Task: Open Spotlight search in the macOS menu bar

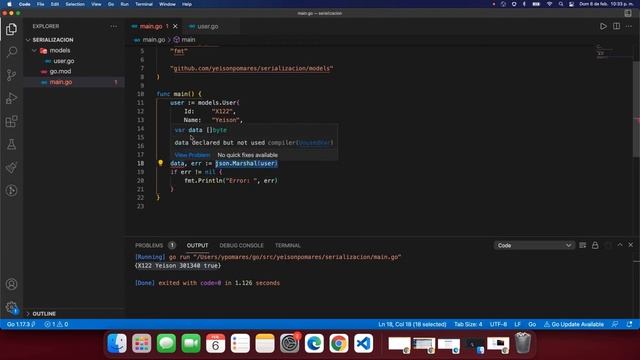Action: [x=561, y=4]
